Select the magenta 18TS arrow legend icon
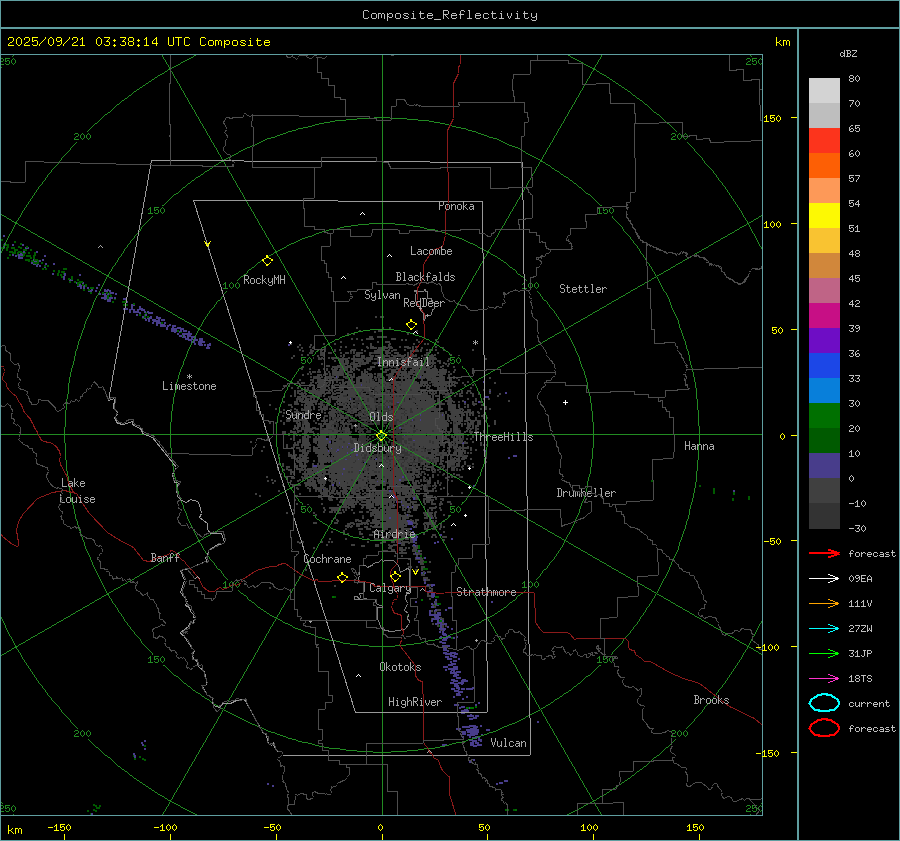The image size is (900, 841). tap(823, 678)
